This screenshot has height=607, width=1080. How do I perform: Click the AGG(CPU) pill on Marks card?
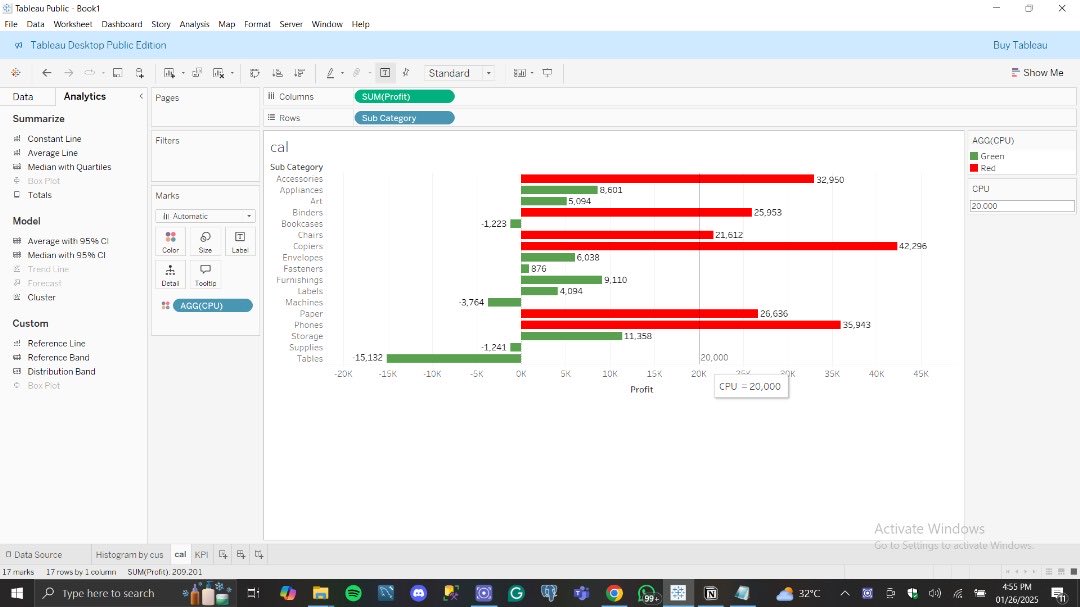point(212,305)
